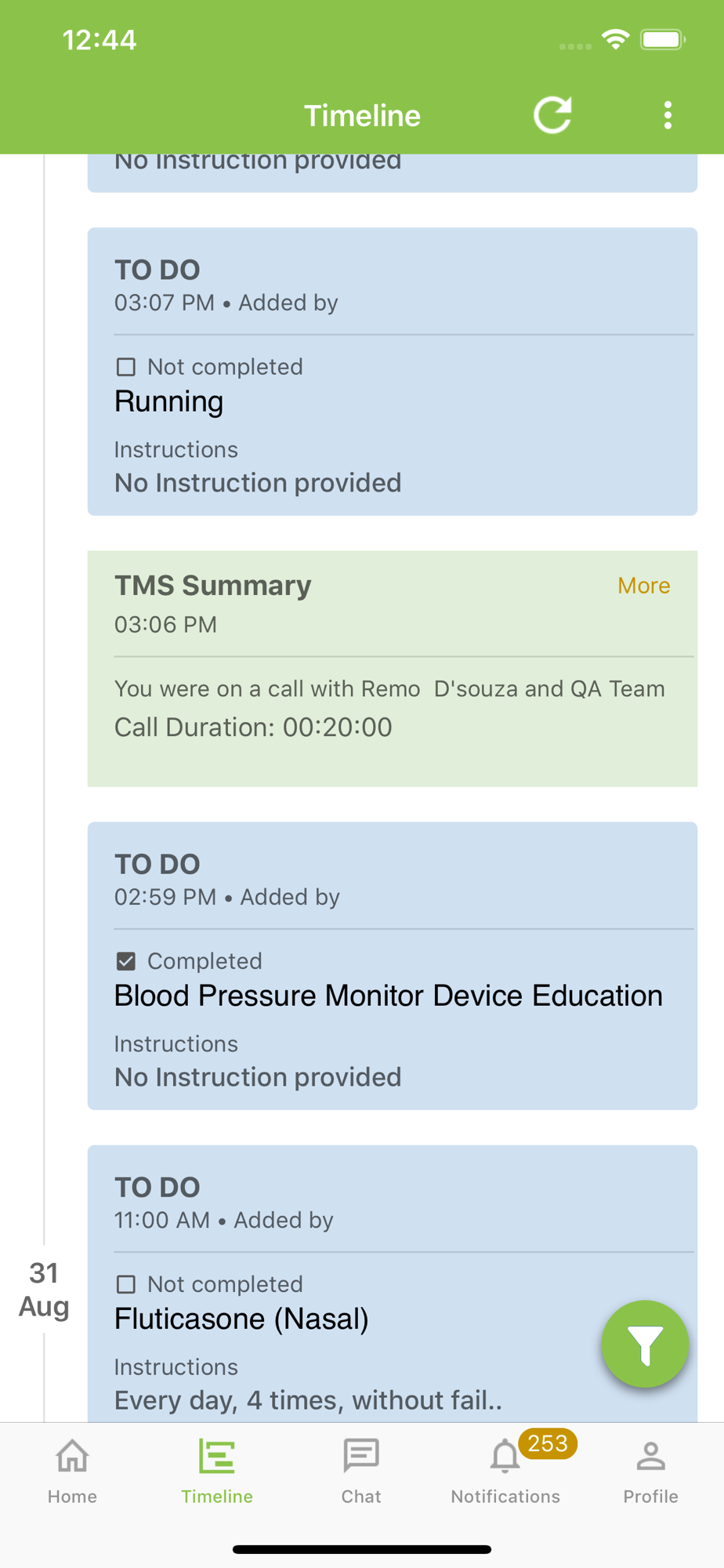Uncheck the Blood Pressure Monitor Completed checkbox
The width and height of the screenshot is (724, 1568).
[125, 961]
